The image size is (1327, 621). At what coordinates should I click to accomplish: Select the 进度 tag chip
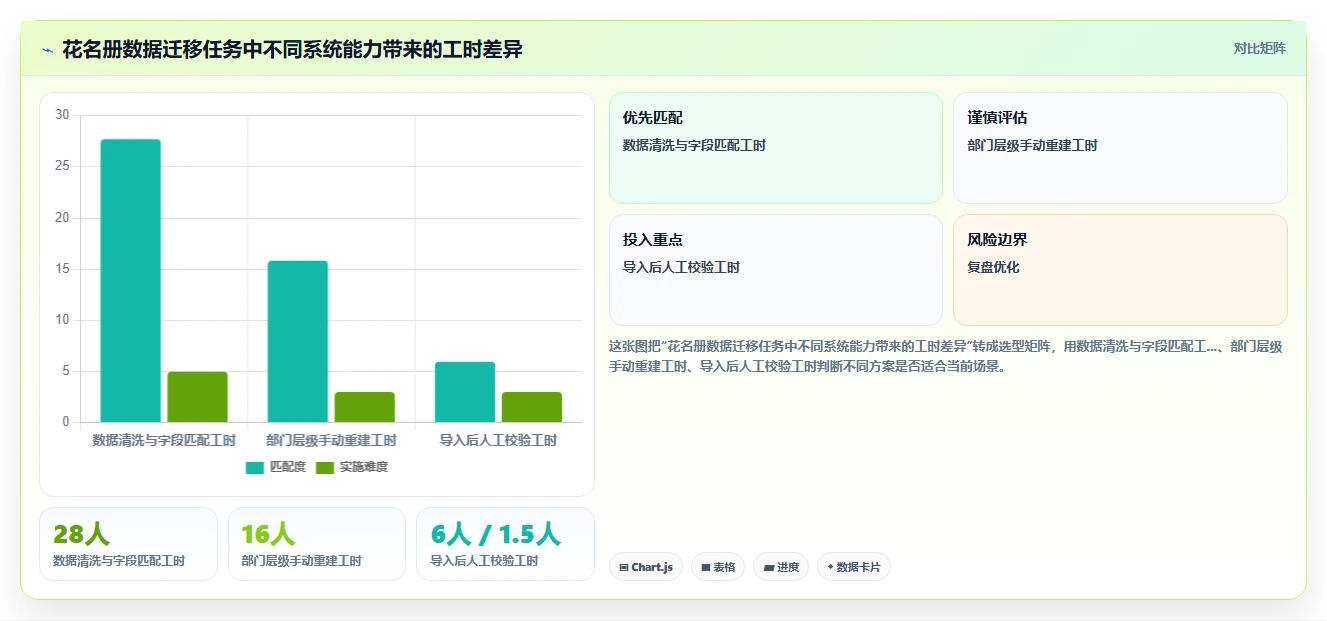click(x=781, y=567)
